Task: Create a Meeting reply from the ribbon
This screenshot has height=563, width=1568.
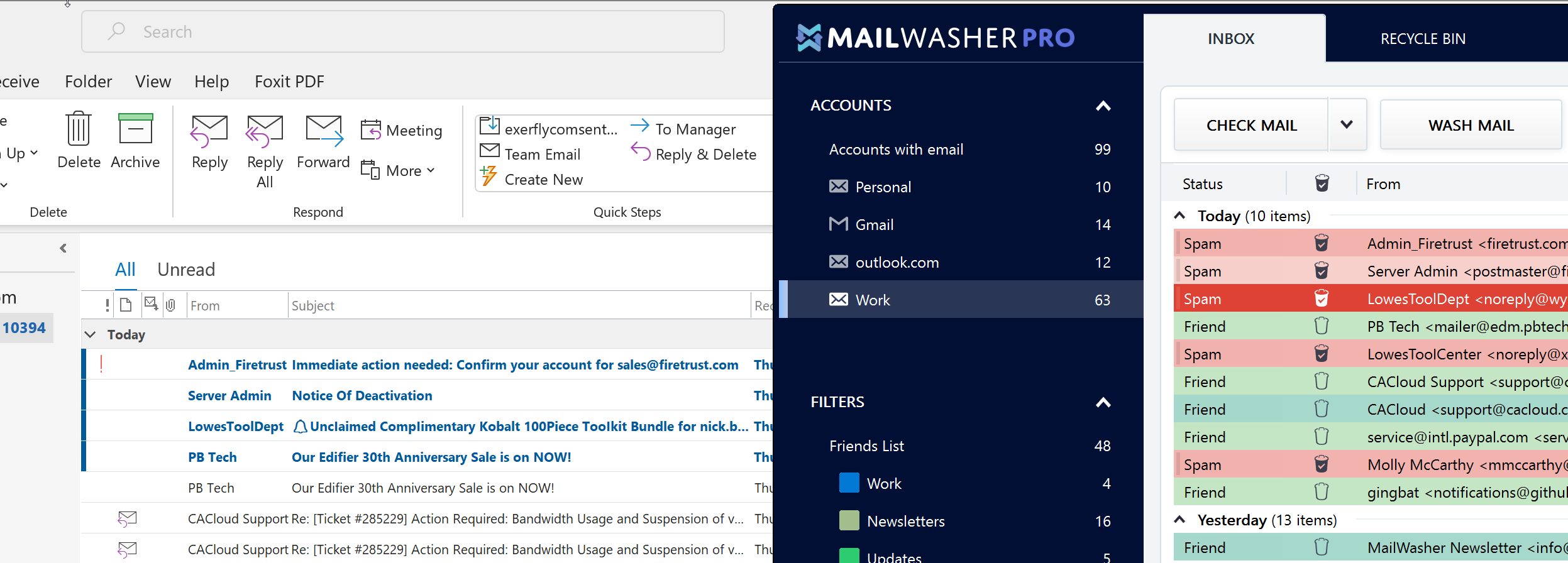Action: (x=402, y=130)
